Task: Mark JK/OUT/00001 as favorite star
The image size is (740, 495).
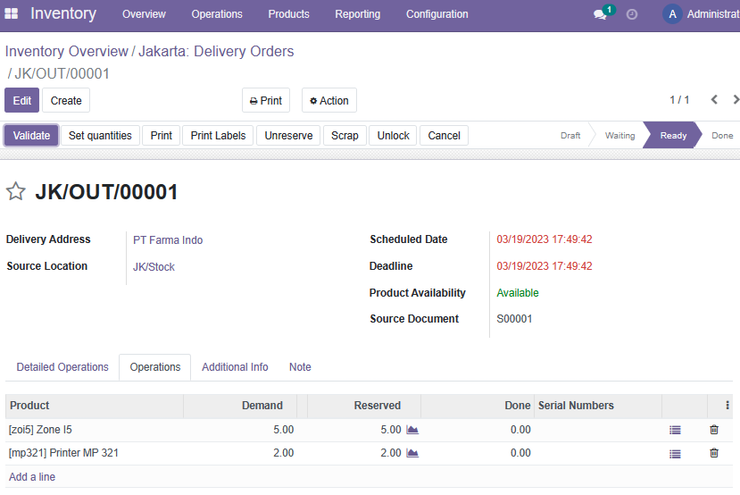Action: pyautogui.click(x=16, y=192)
